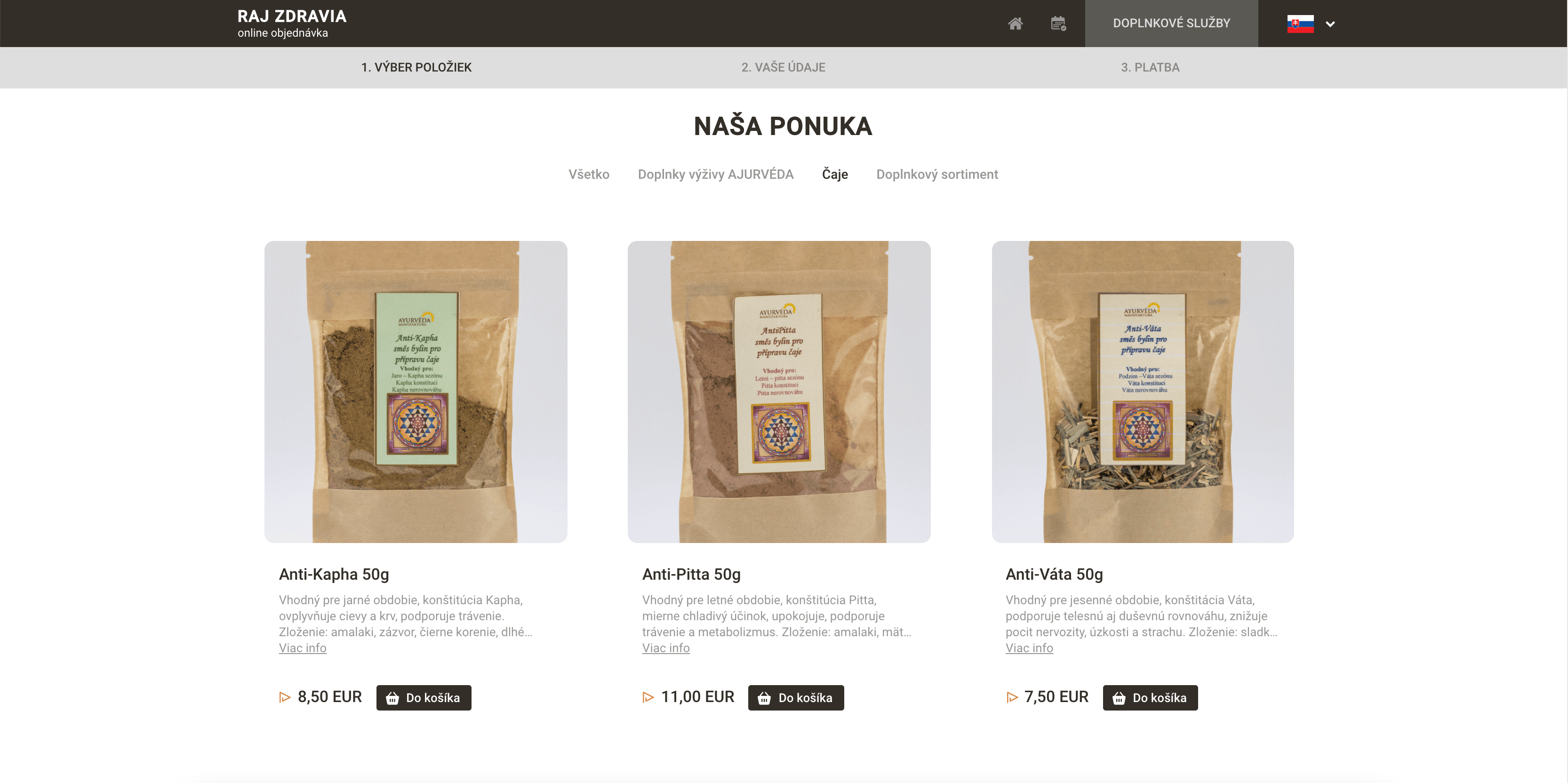Open Viac info for Anti-Váta
The width and height of the screenshot is (1568, 783).
point(1029,648)
